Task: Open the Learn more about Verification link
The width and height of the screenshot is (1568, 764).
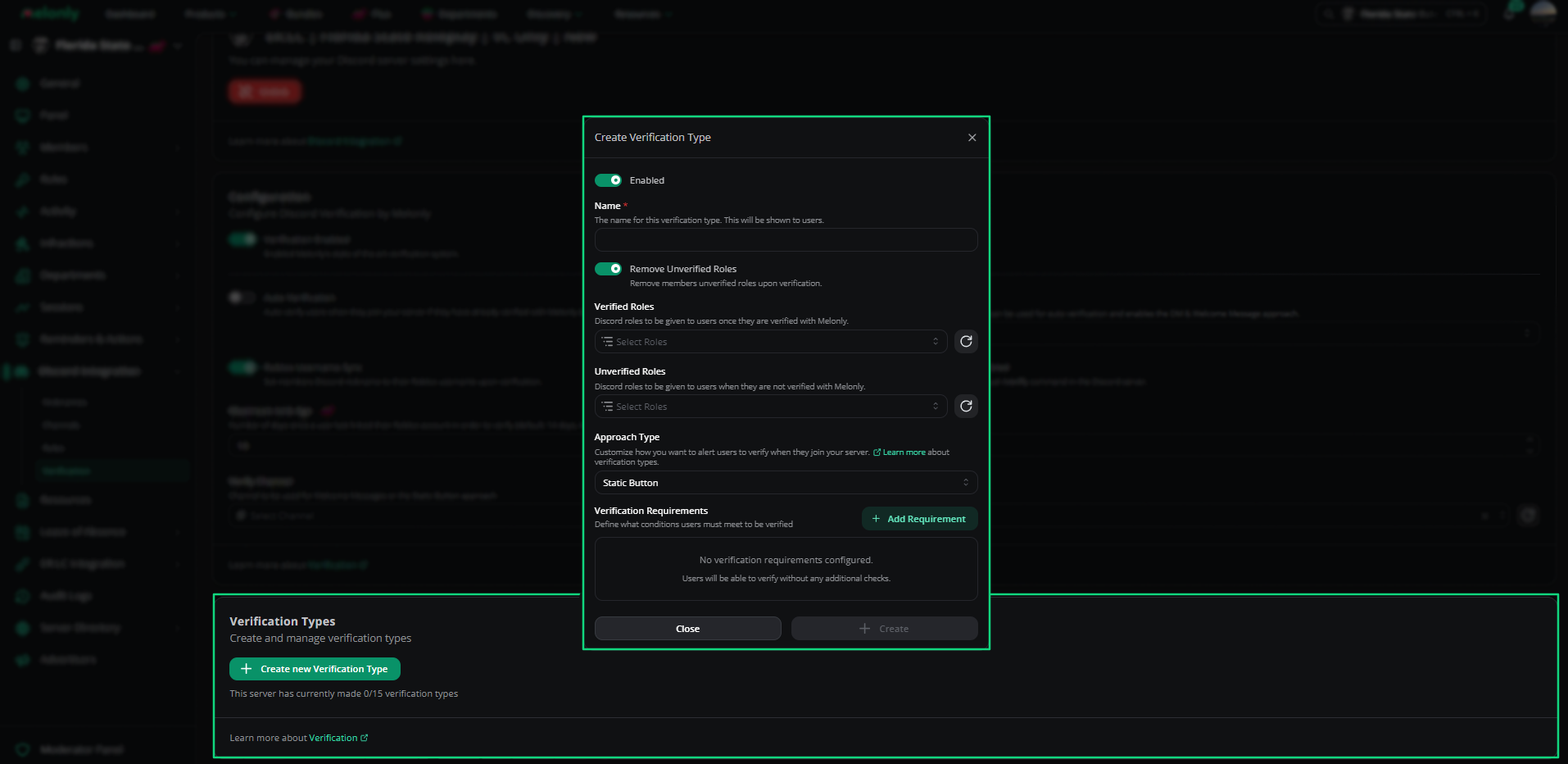Action: pyautogui.click(x=338, y=738)
